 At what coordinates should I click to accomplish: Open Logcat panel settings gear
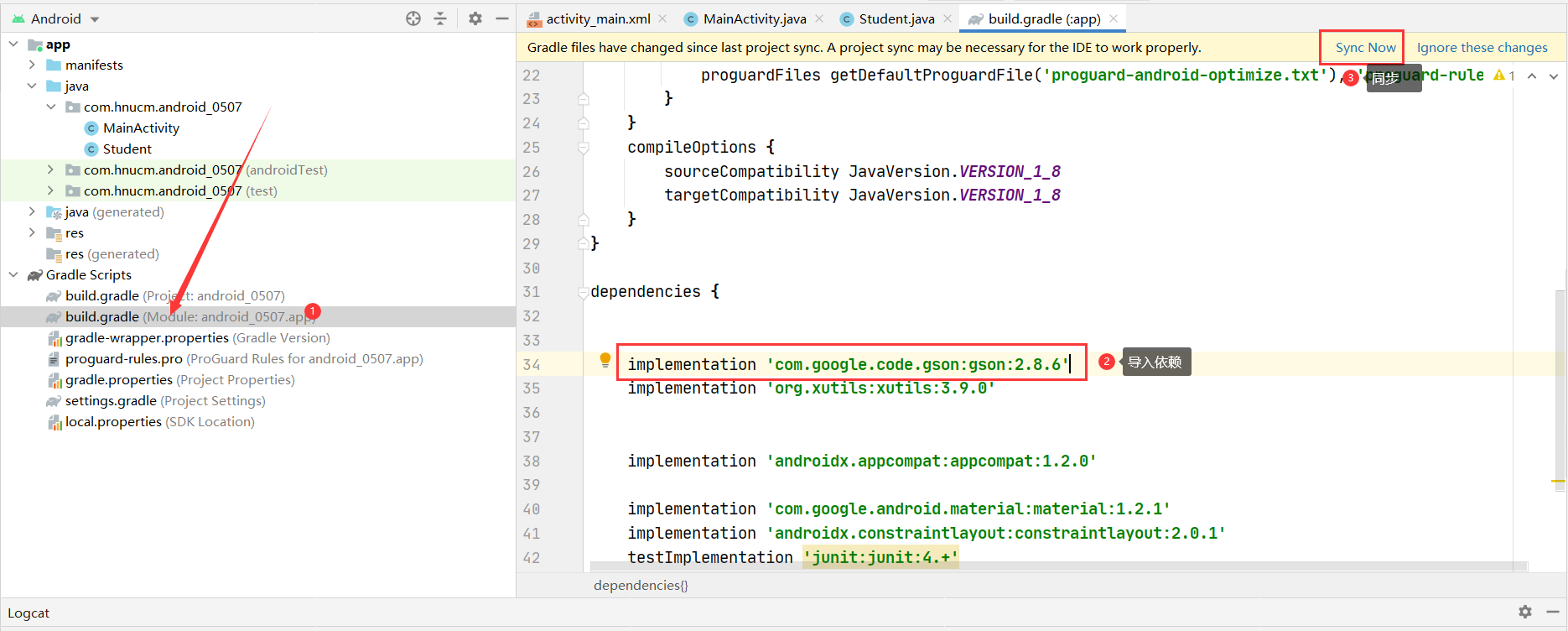pos(1525,613)
